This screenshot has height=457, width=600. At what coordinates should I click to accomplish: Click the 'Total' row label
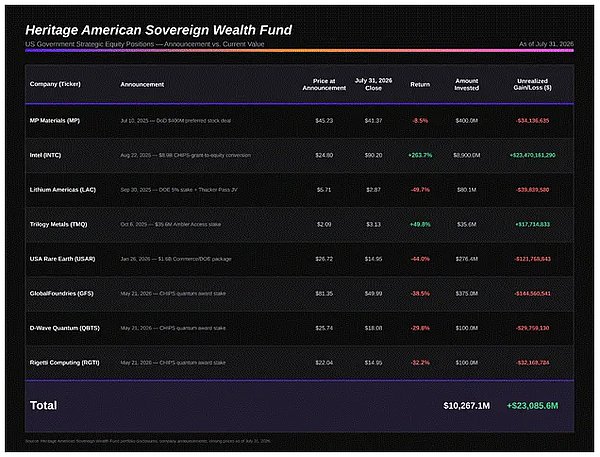pyautogui.click(x=43, y=405)
